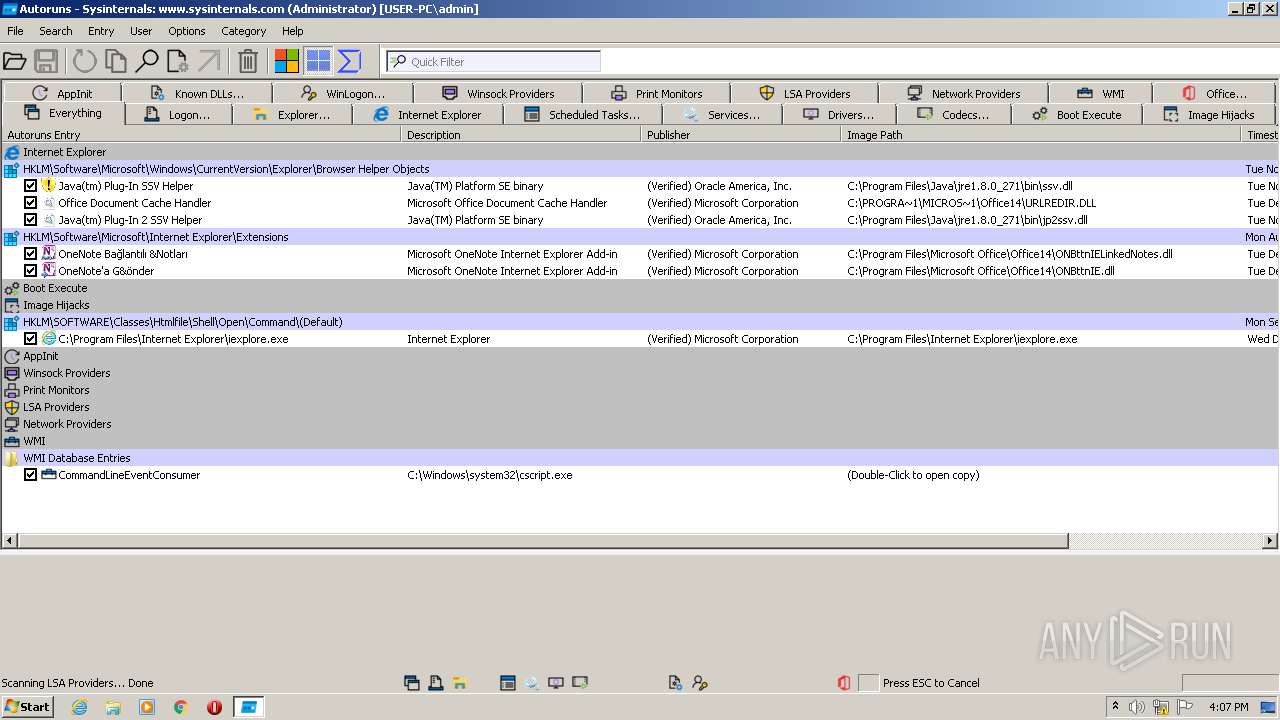This screenshot has width=1280, height=720.
Task: Click the entry Properties file icon
Action: pos(178,62)
